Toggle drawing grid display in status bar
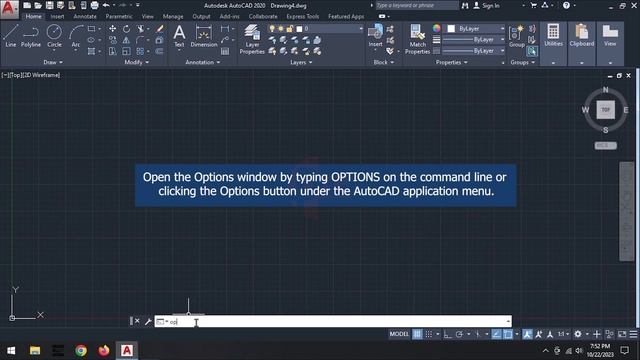 pos(417,334)
